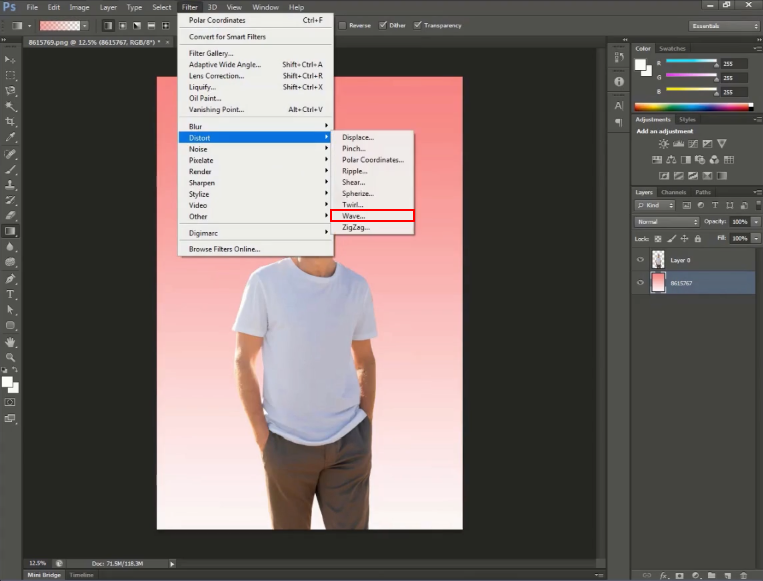Select the Brush tool

click(x=10, y=170)
